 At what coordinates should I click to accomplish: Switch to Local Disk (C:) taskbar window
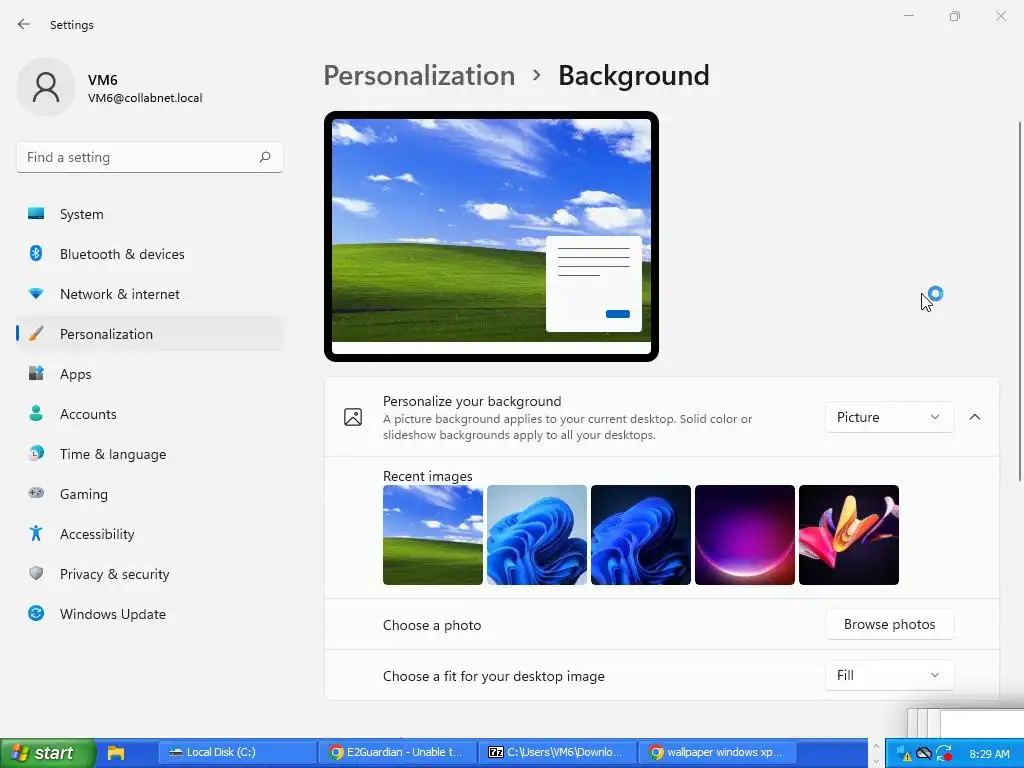point(236,752)
